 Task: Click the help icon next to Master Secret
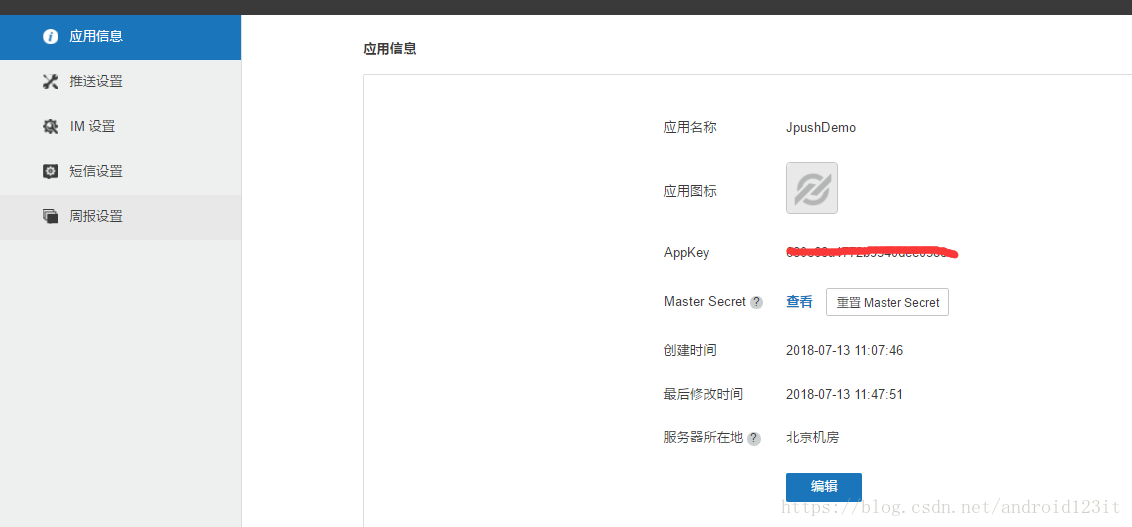(x=757, y=302)
